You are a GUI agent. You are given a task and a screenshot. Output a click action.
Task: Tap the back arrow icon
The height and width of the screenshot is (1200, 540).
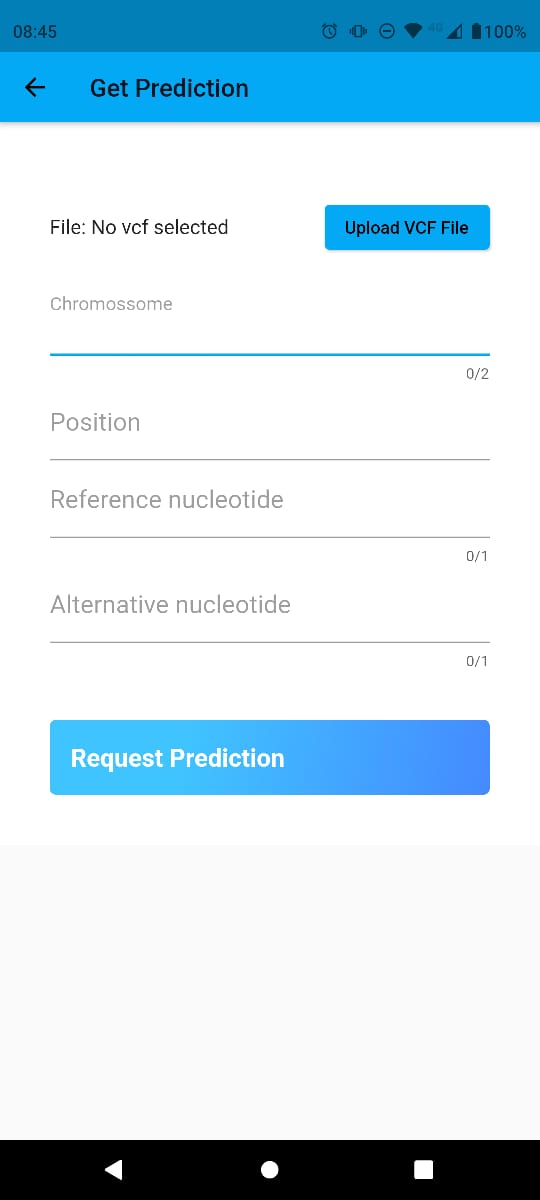point(35,88)
